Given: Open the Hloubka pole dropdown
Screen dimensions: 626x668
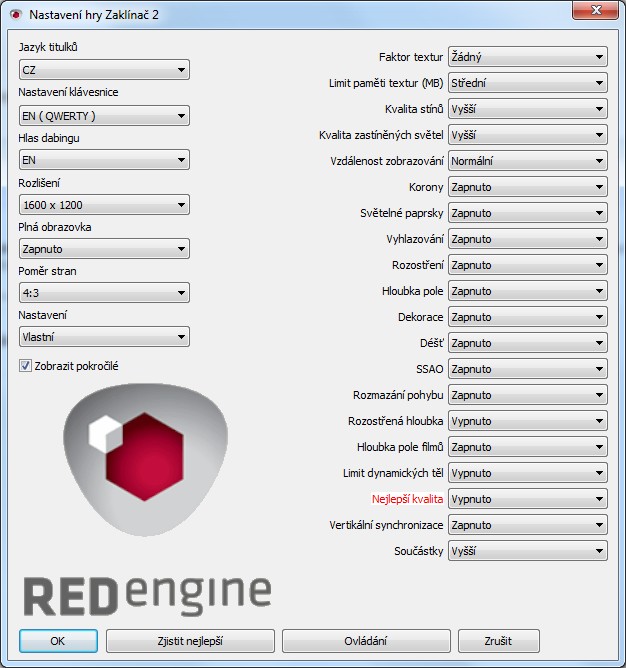Looking at the screenshot, I should (528, 291).
